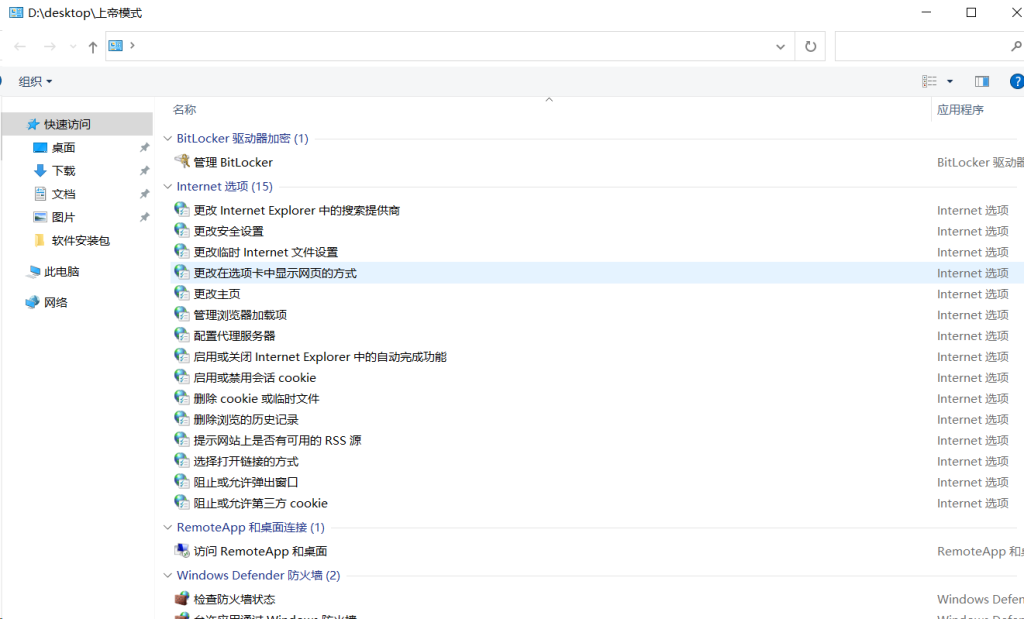The image size is (1024, 619).
Task: Collapse the Windows Defender 防火墙 group
Action: tap(167, 576)
